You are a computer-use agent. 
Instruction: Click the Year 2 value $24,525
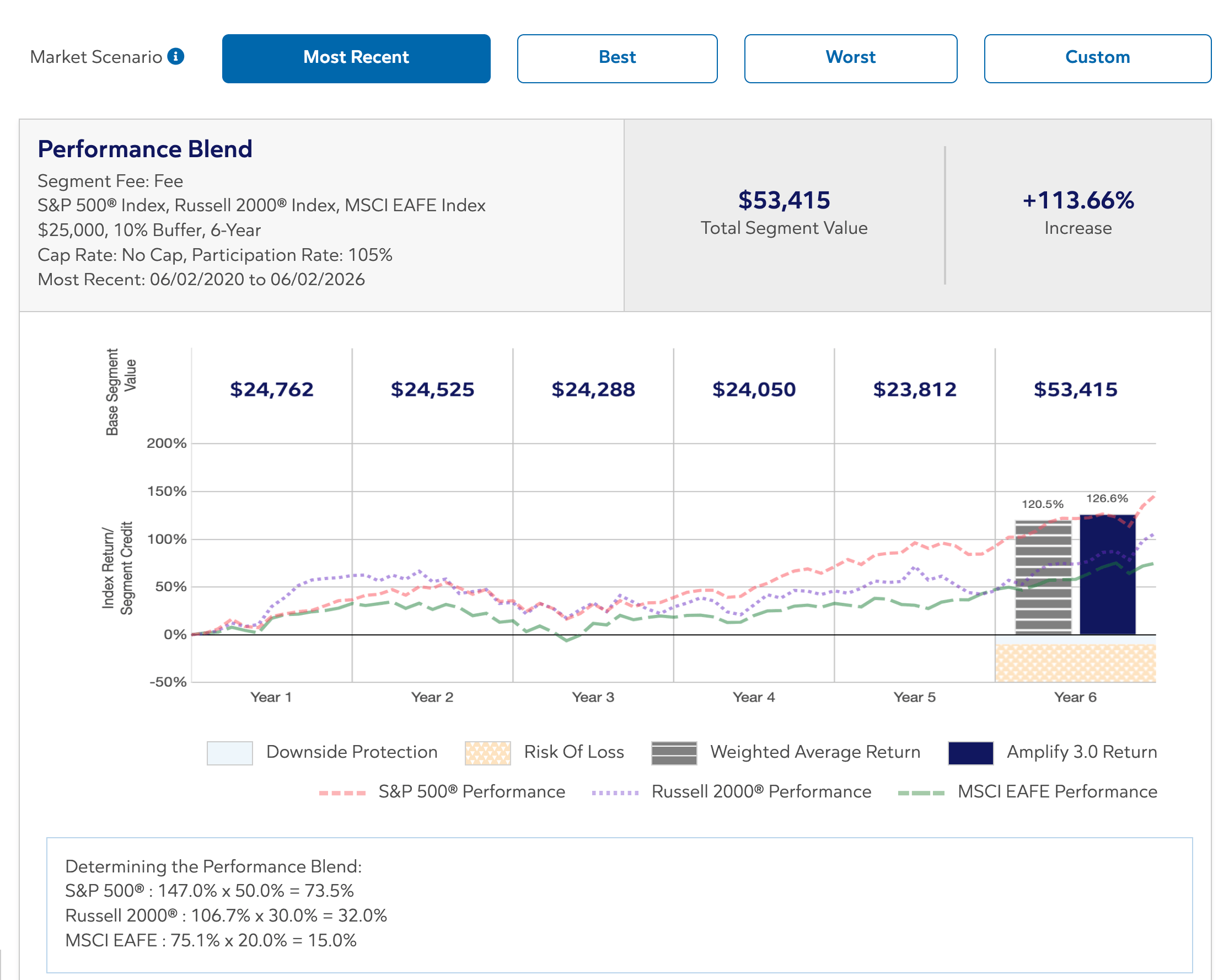click(x=432, y=389)
